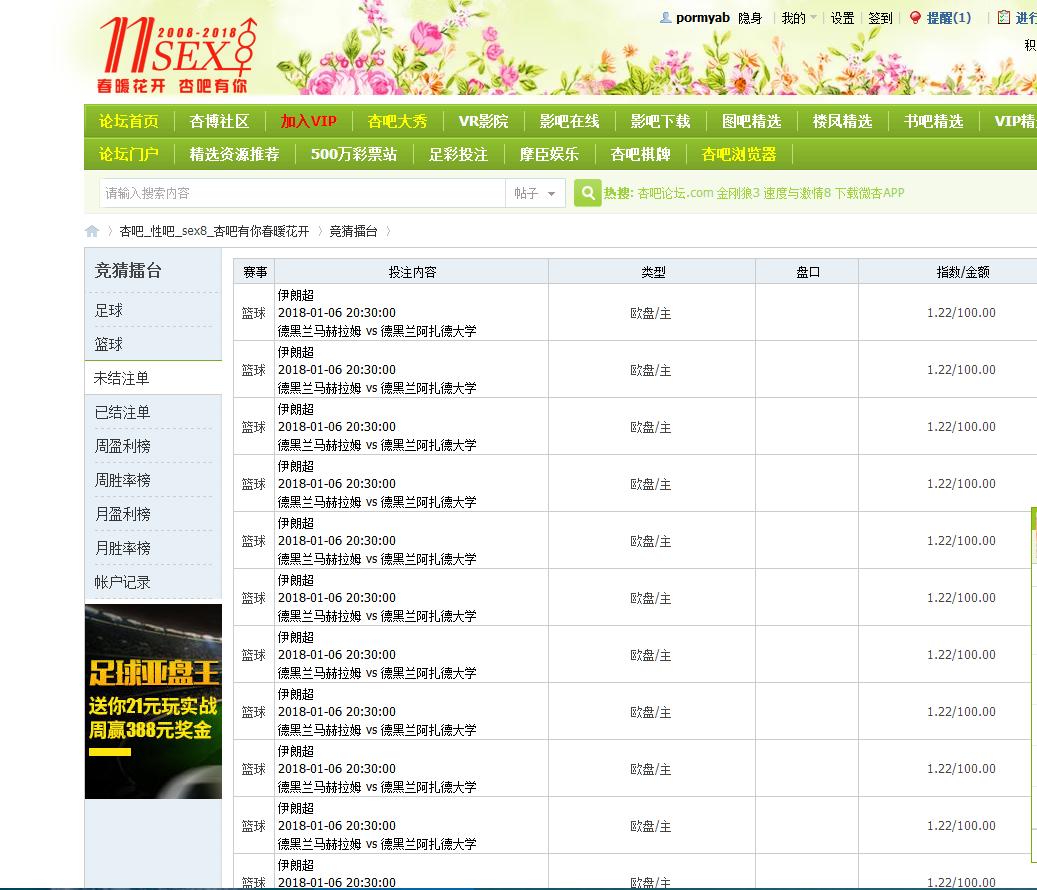Click the 加入VIP link

(308, 121)
